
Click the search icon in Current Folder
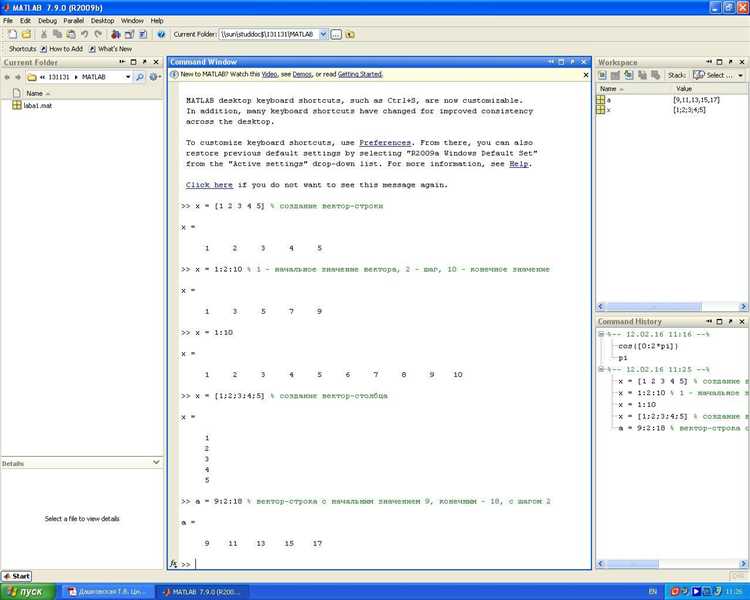click(140, 77)
